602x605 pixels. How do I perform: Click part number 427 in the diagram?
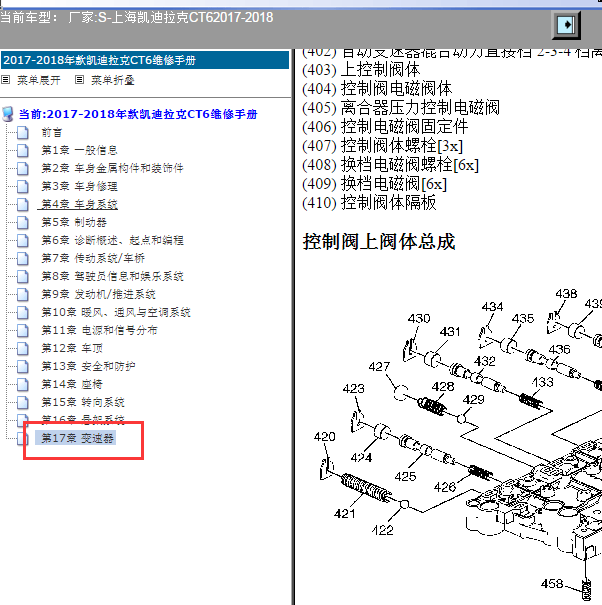379,366
